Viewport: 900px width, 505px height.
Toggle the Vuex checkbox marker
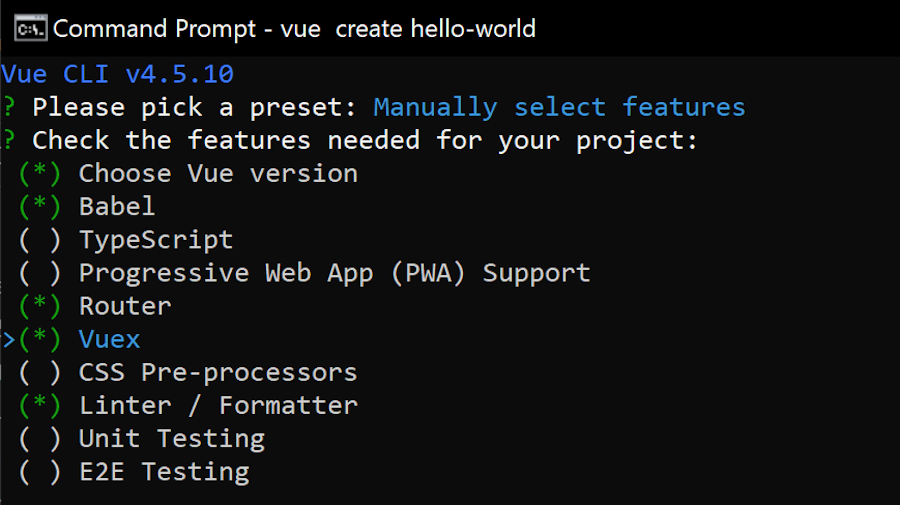click(x=40, y=339)
